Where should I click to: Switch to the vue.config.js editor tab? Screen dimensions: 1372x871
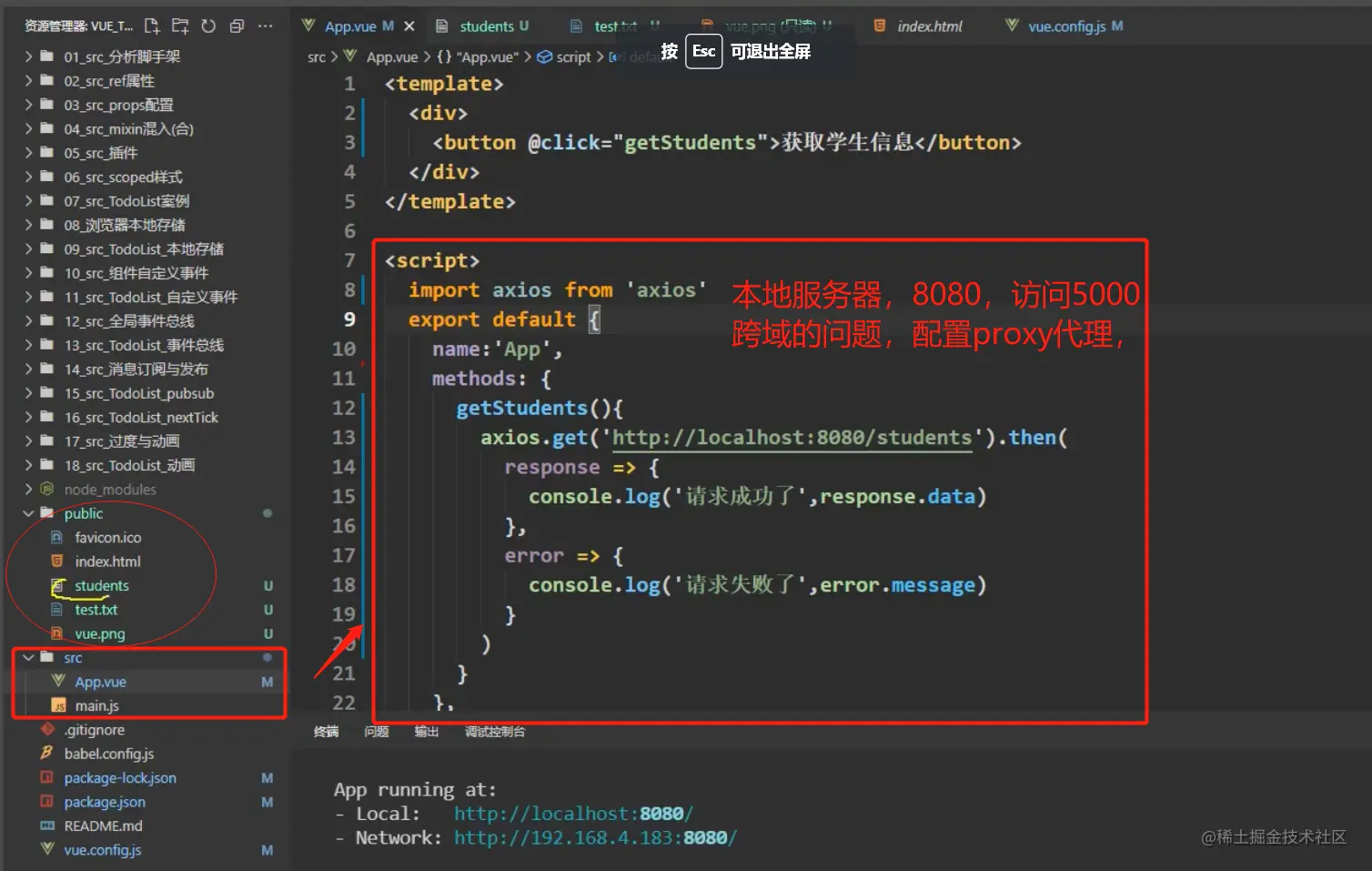click(1066, 26)
